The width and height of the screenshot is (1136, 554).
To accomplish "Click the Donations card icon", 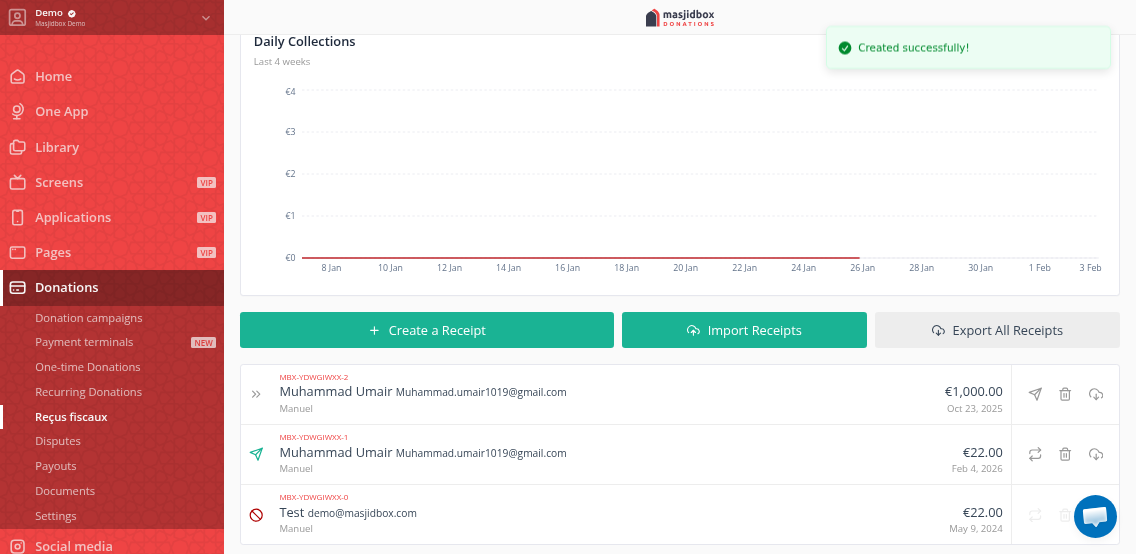I will point(17,288).
